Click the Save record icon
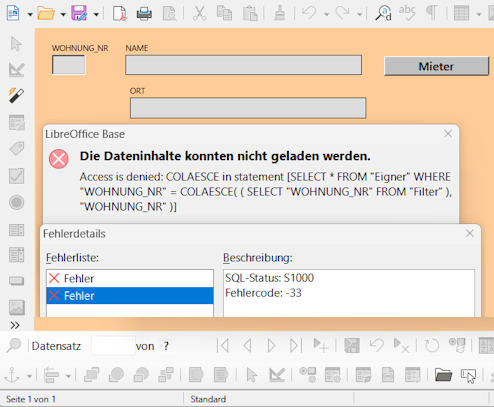 pos(352,345)
